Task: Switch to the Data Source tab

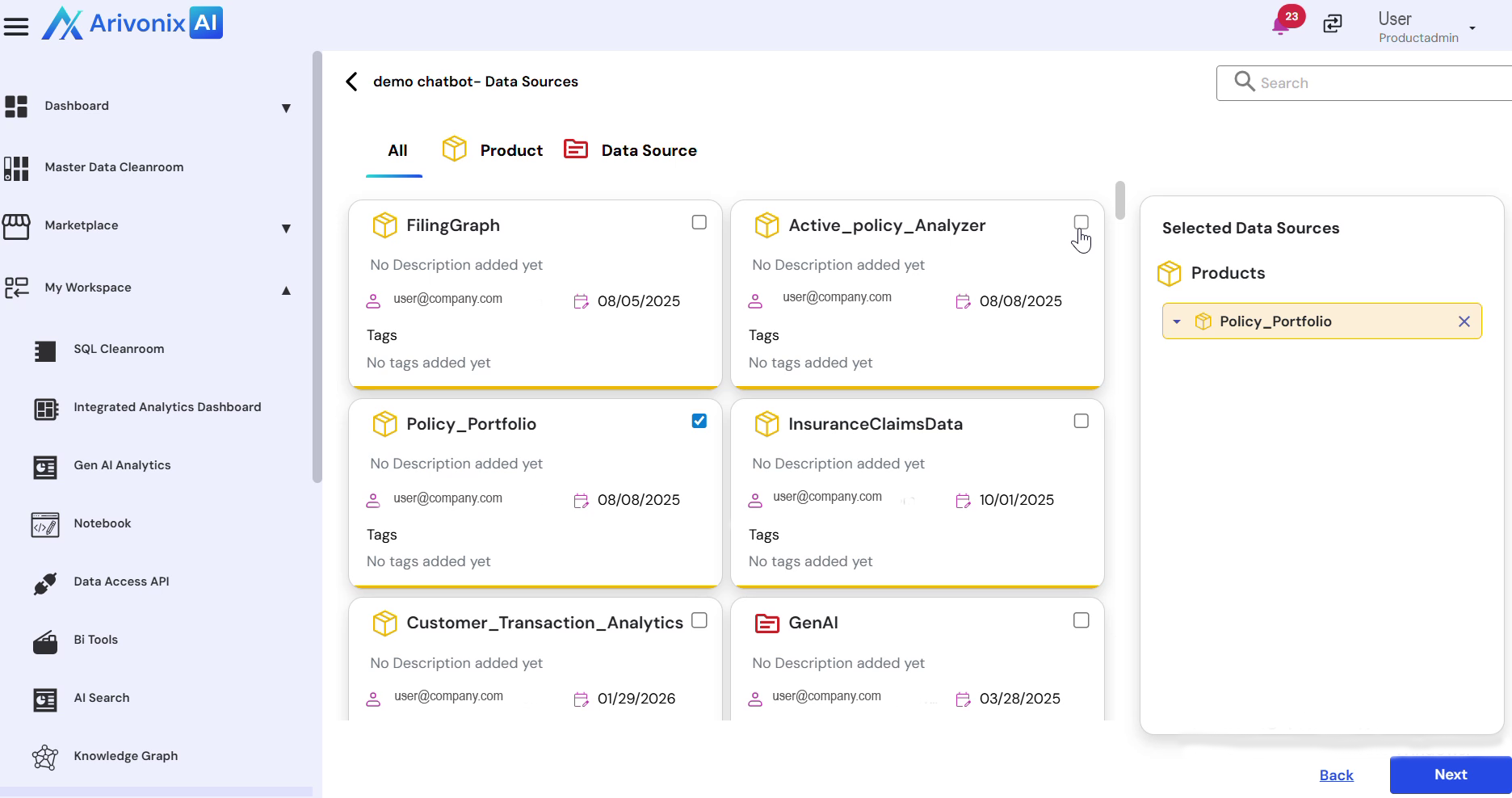Action: coord(648,150)
